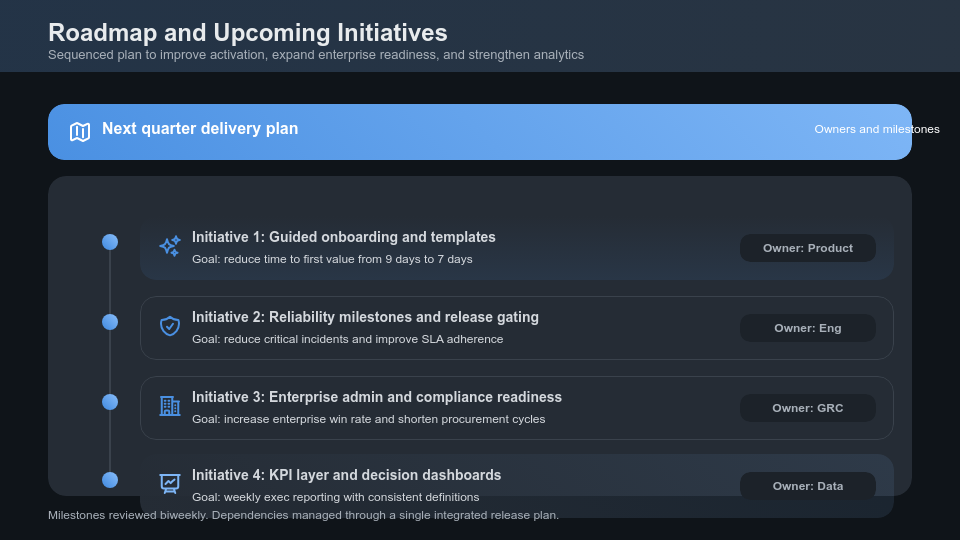Image resolution: width=960 pixels, height=540 pixels.
Task: Select the Initiative 1 timeline dot
Action: pyautogui.click(x=110, y=242)
